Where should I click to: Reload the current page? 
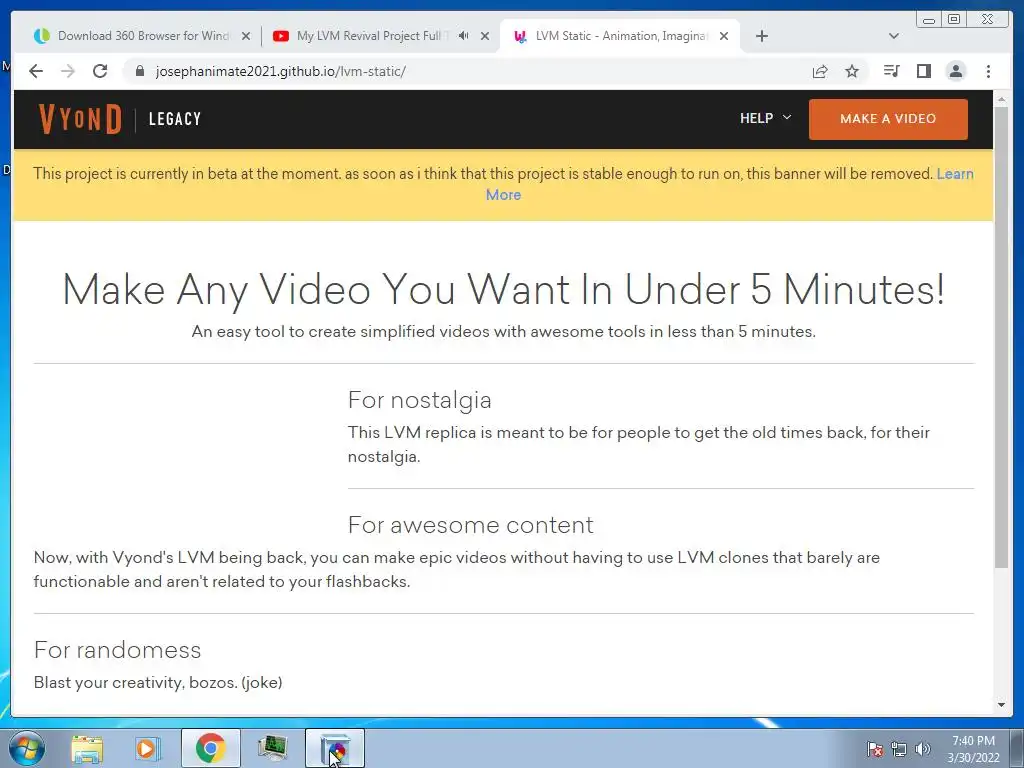click(100, 71)
